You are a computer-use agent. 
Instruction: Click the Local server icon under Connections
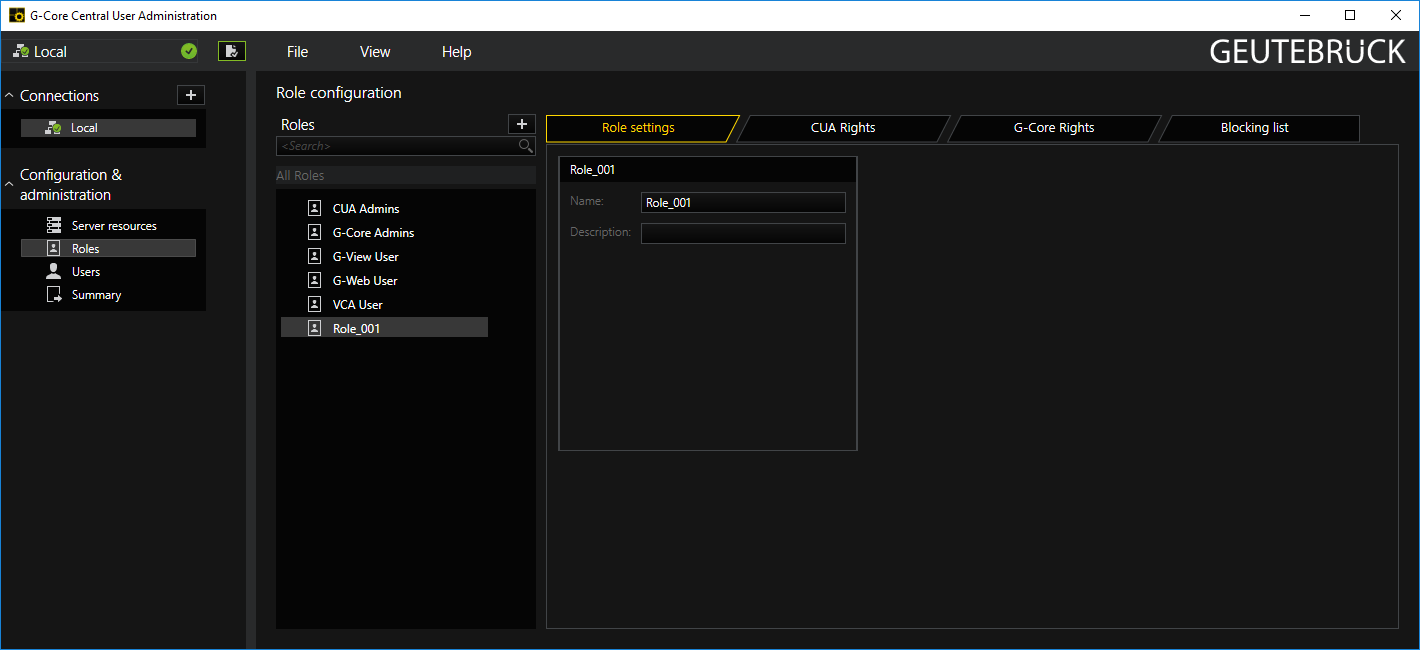pyautogui.click(x=54, y=128)
